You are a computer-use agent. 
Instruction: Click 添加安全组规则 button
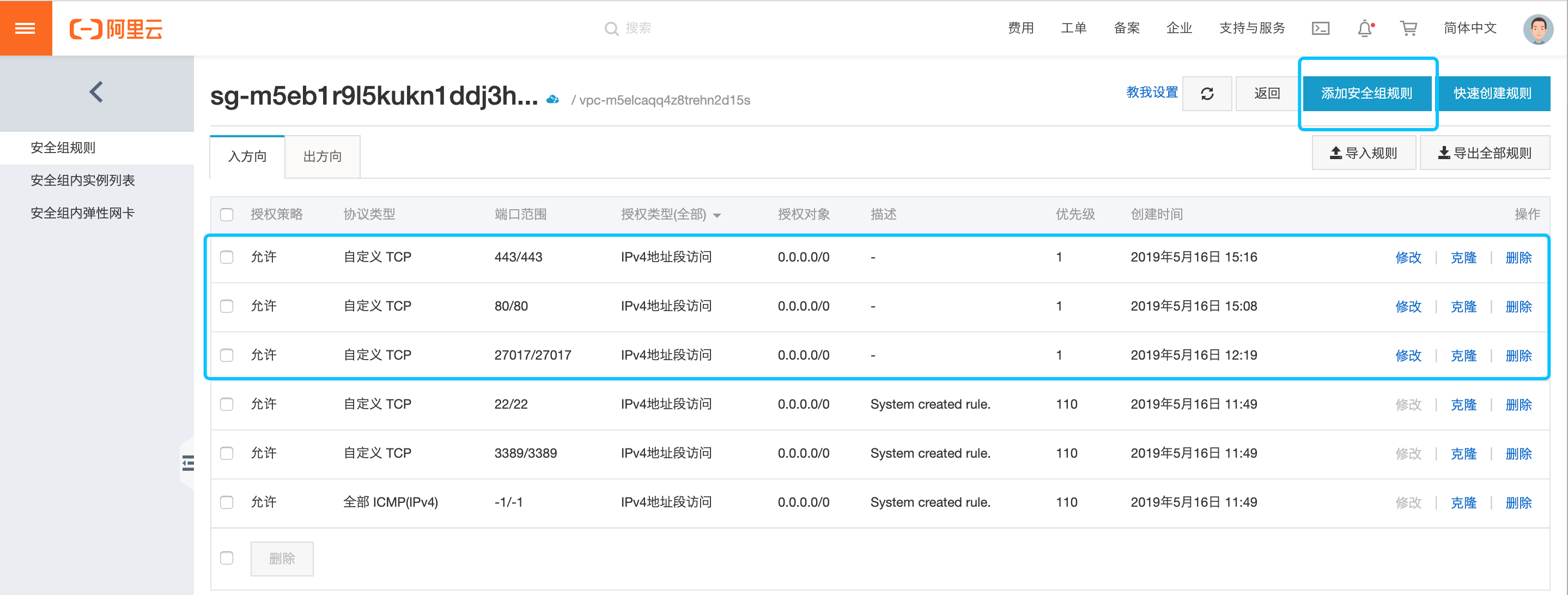point(1366,93)
